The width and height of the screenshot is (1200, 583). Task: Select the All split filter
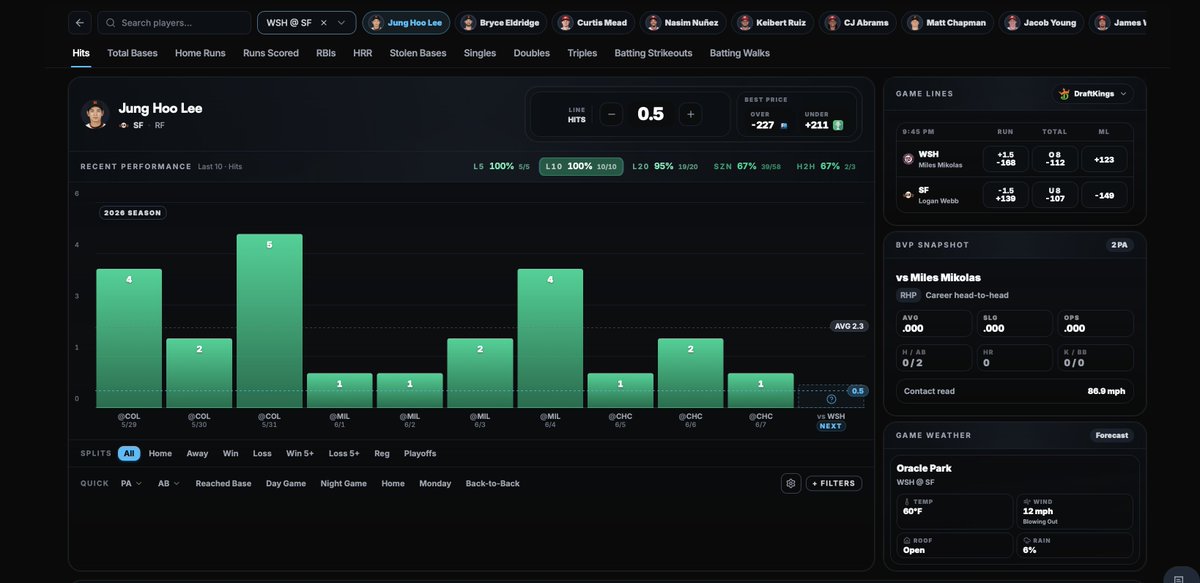coord(129,453)
